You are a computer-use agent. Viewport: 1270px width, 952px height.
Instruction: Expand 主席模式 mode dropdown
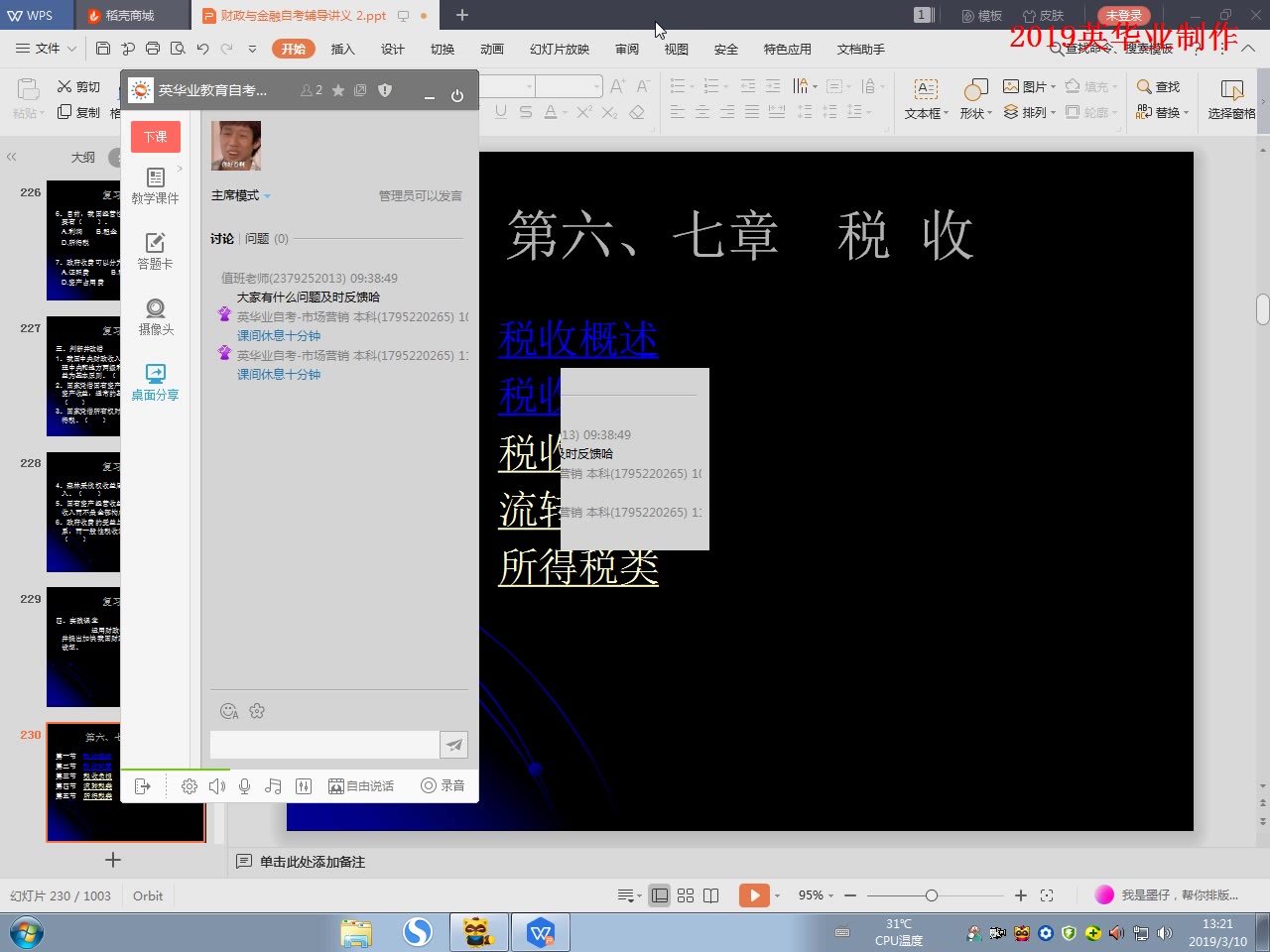point(241,195)
